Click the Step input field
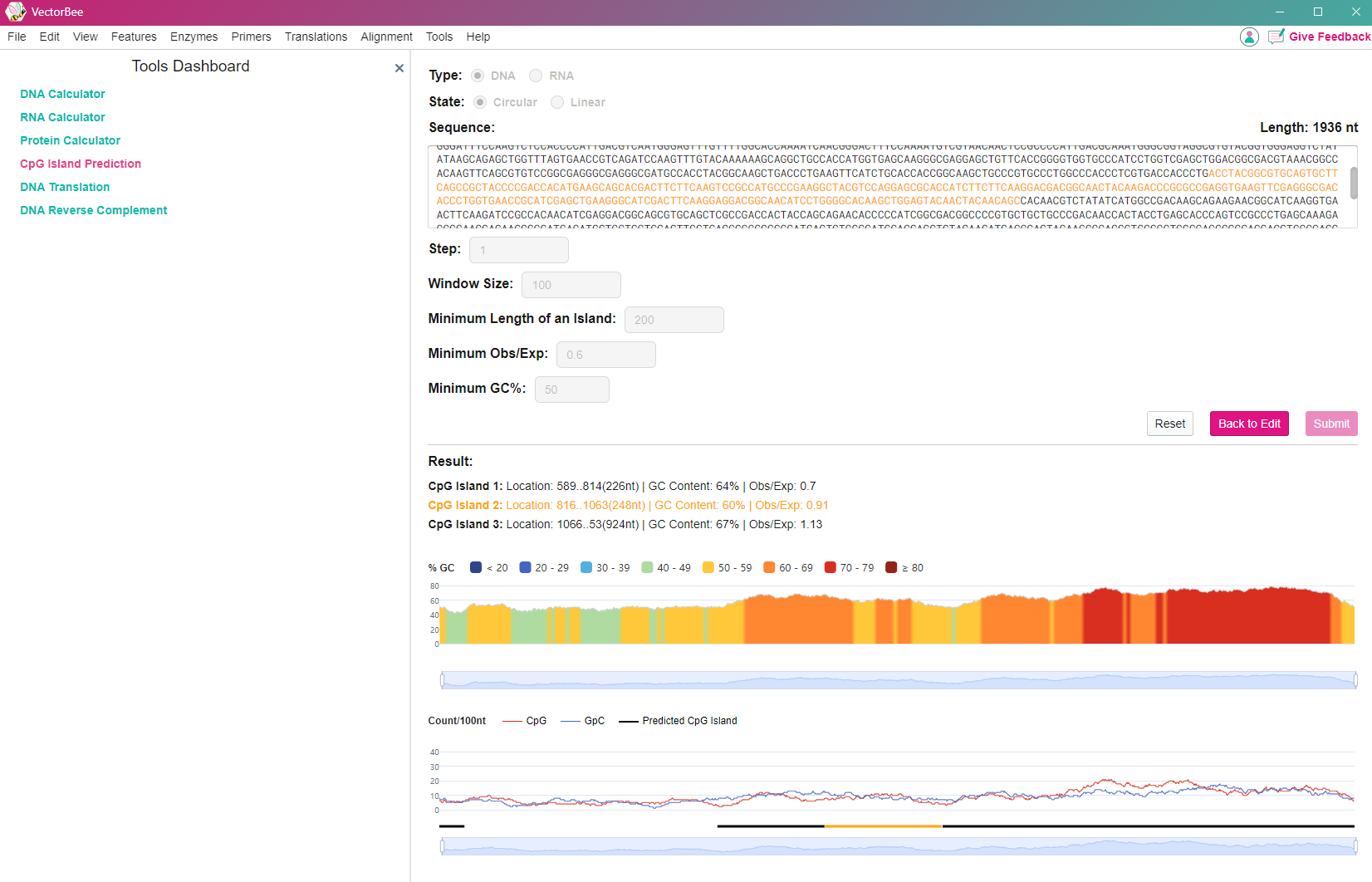1372x882 pixels. click(519, 250)
